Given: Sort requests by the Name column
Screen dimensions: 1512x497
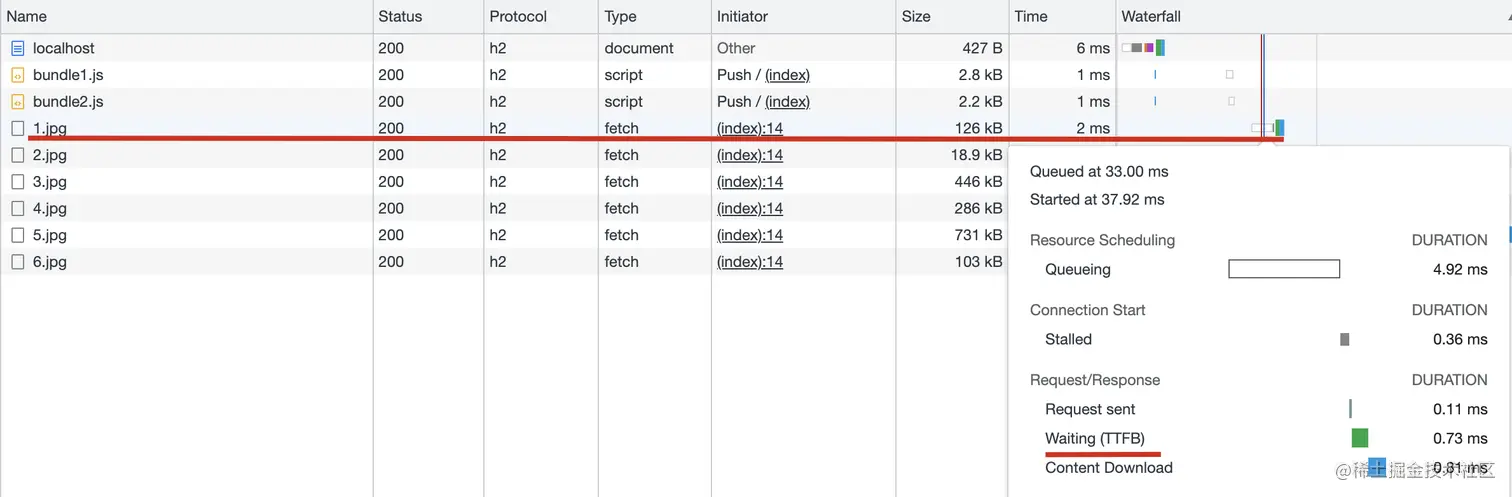Looking at the screenshot, I should pyautogui.click(x=186, y=16).
